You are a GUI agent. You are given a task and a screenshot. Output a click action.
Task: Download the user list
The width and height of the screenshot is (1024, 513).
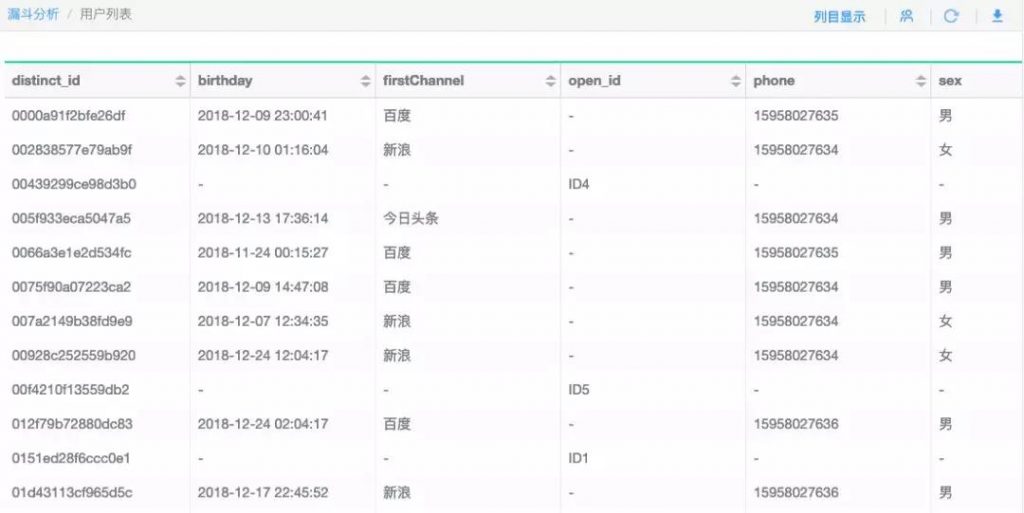[x=997, y=16]
